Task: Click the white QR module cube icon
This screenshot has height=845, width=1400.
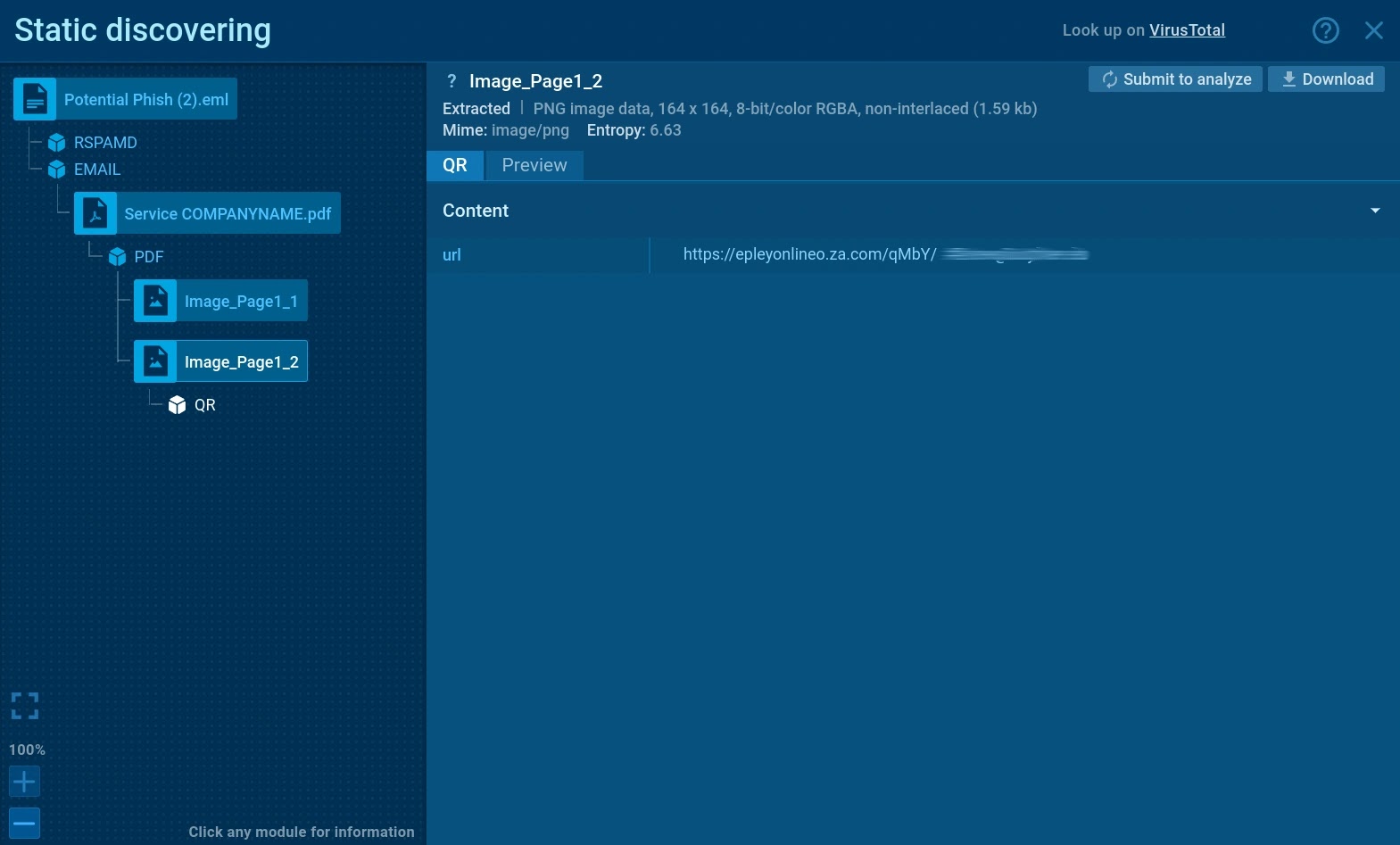Action: pos(178,405)
